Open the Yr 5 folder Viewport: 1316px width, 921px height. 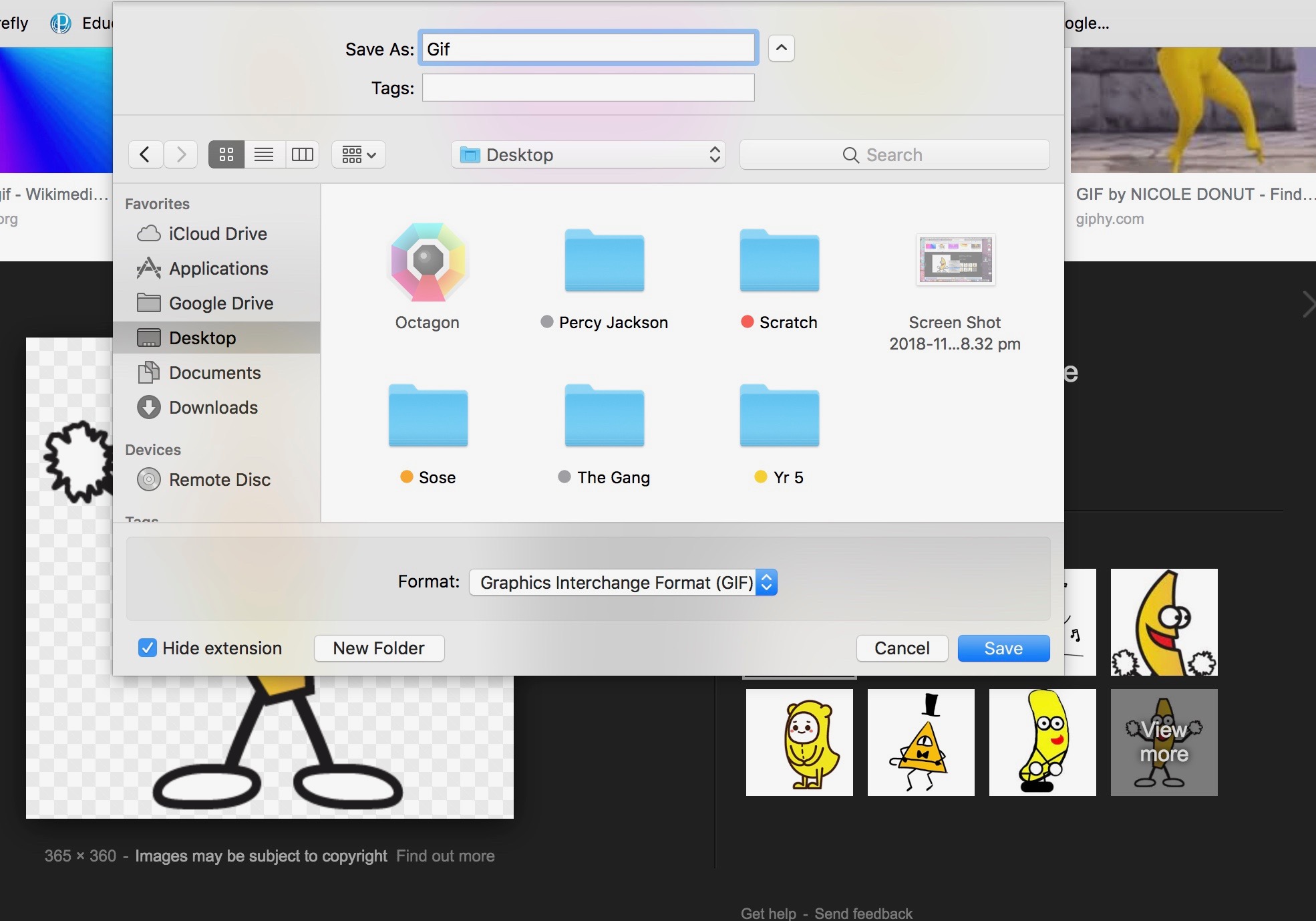[780, 416]
